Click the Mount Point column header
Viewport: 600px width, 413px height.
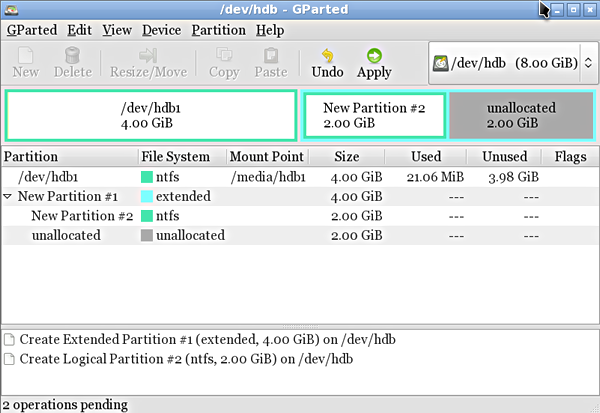265,157
